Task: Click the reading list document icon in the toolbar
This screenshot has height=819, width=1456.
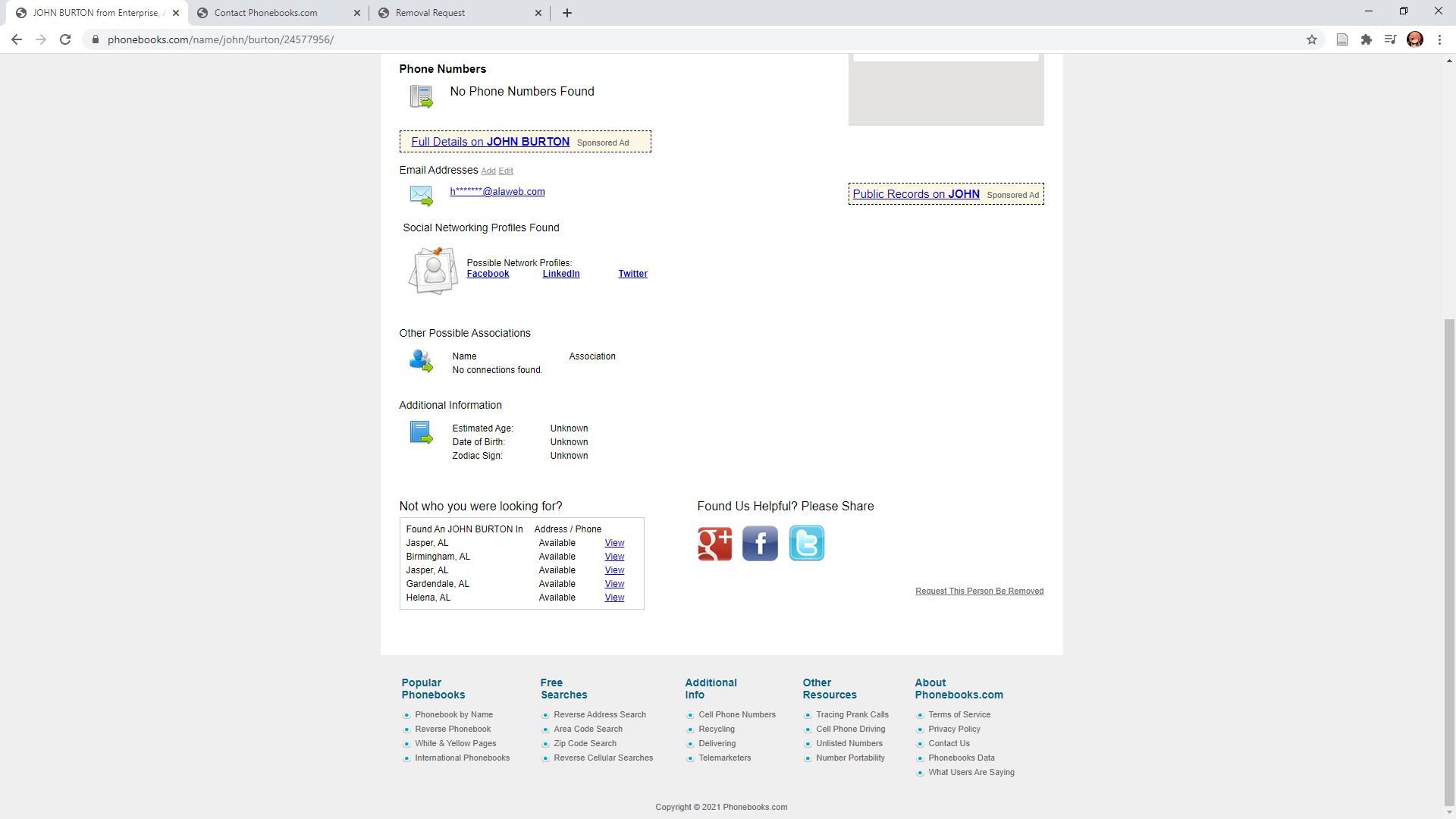Action: pyautogui.click(x=1342, y=39)
